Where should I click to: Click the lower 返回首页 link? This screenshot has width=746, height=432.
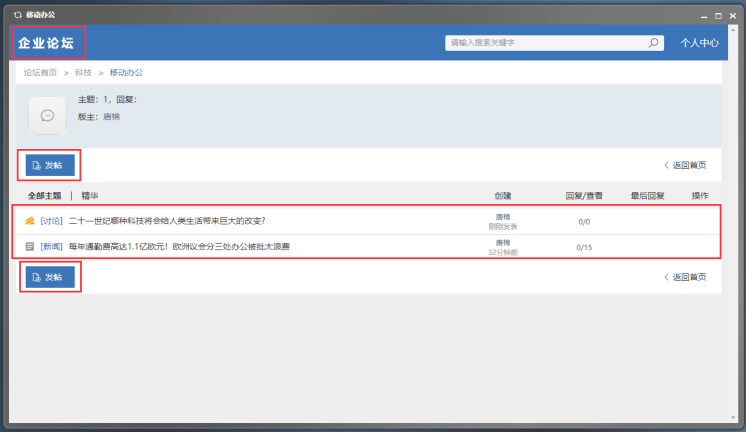[x=685, y=277]
